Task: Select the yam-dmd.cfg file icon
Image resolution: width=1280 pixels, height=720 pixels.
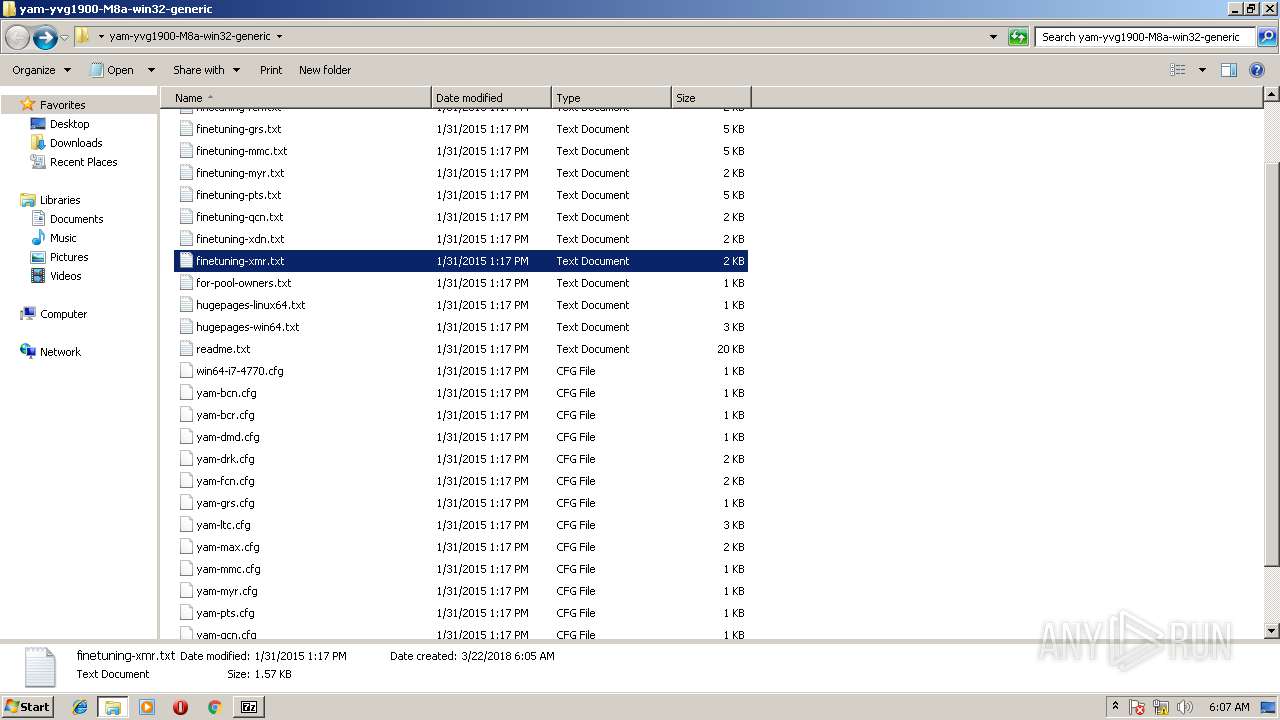Action: pyautogui.click(x=186, y=437)
